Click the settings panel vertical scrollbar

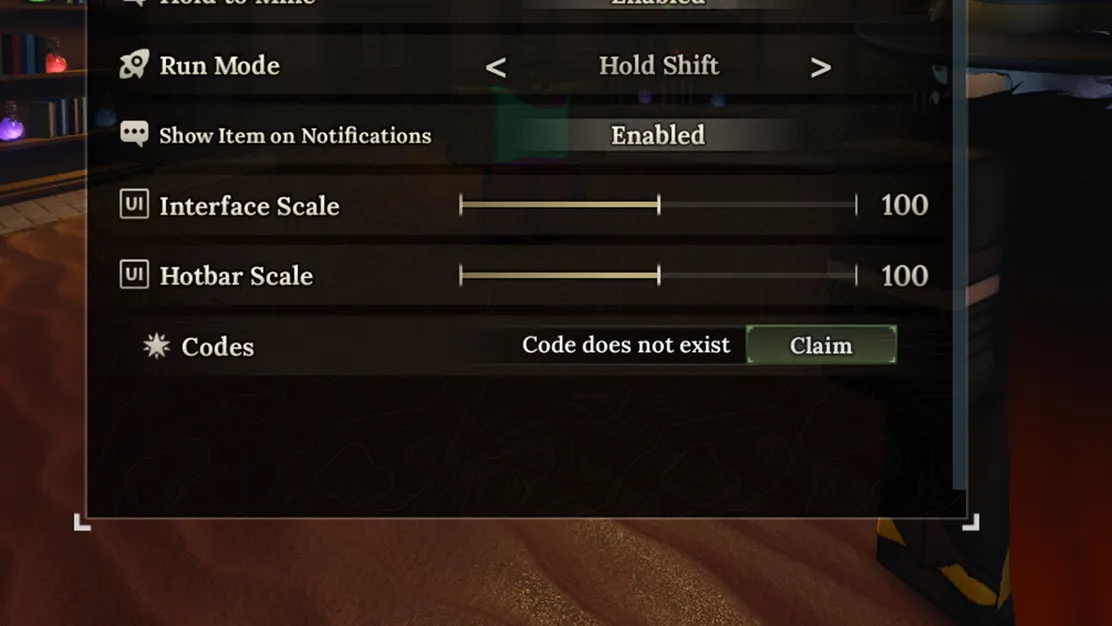(x=960, y=245)
